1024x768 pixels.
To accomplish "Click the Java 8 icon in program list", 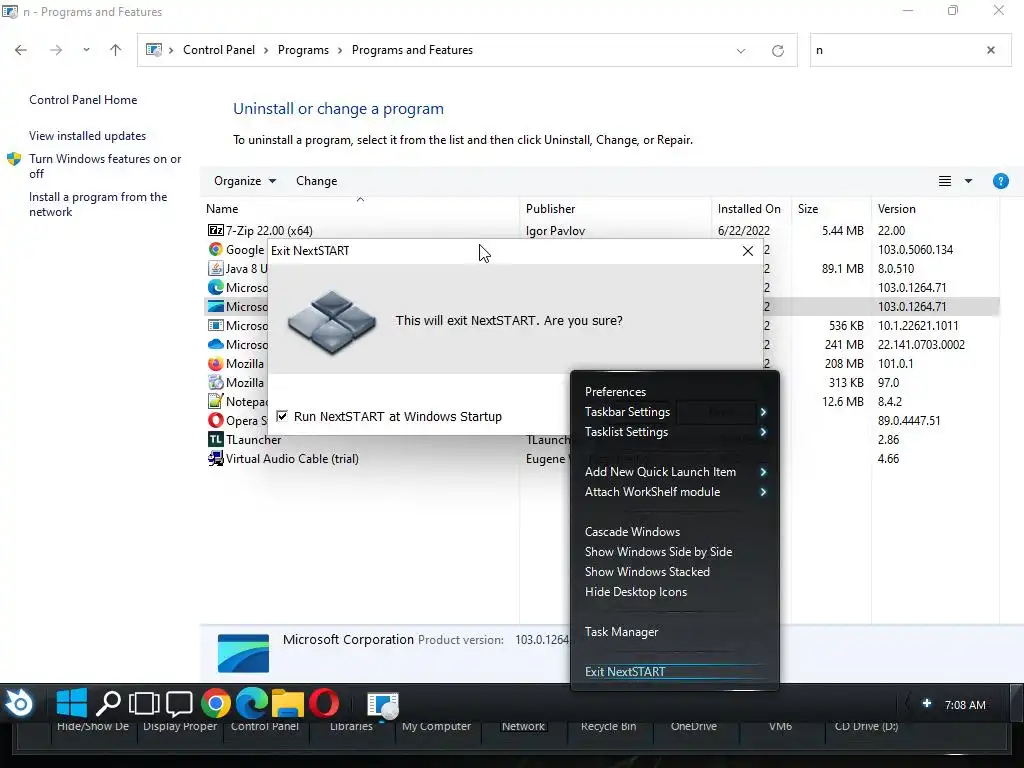I will point(216,268).
